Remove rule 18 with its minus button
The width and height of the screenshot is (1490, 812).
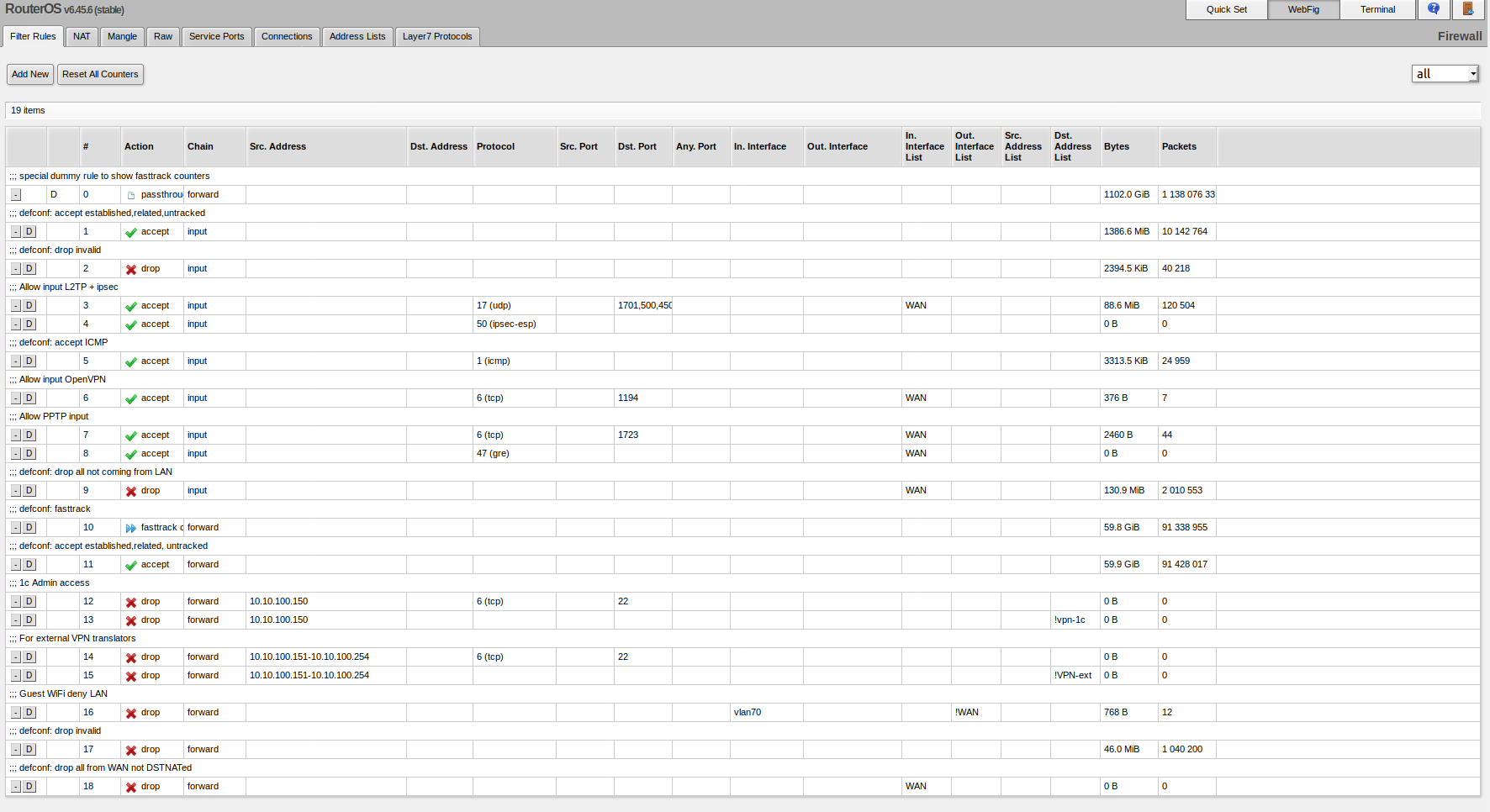tap(16, 786)
